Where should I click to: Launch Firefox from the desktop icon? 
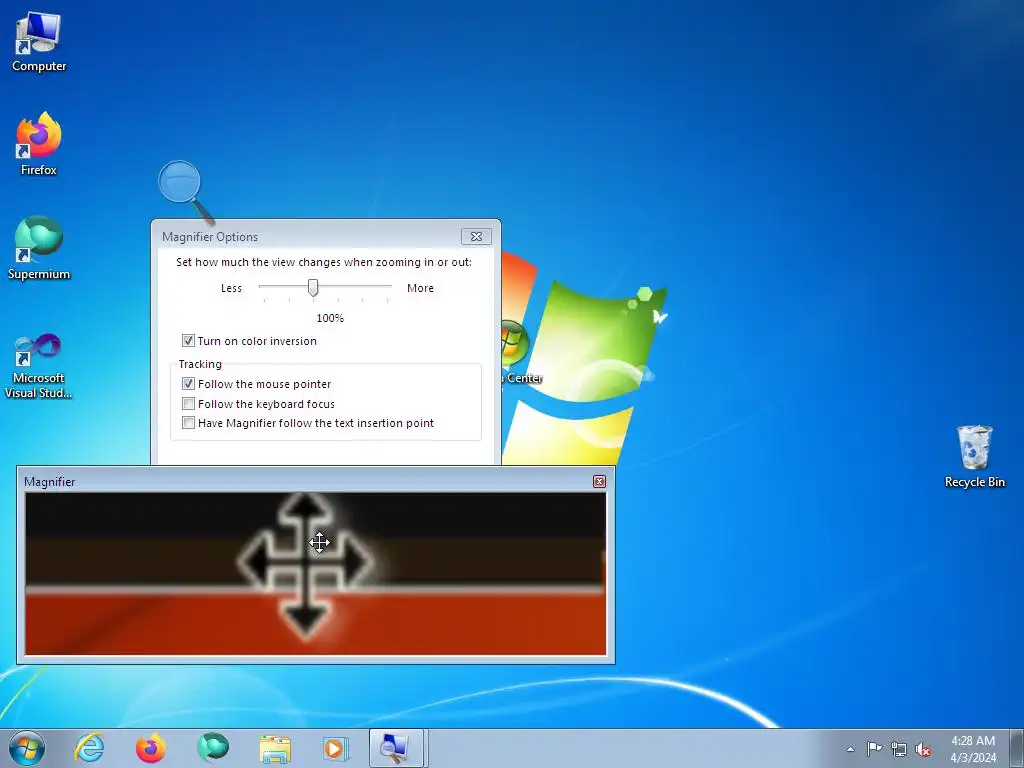[39, 144]
